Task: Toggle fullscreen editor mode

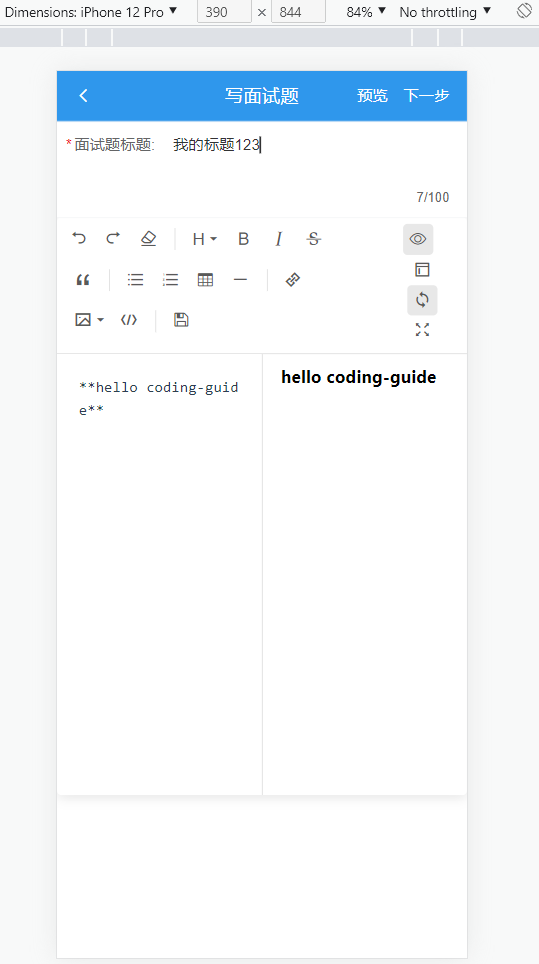Action: pyautogui.click(x=422, y=330)
